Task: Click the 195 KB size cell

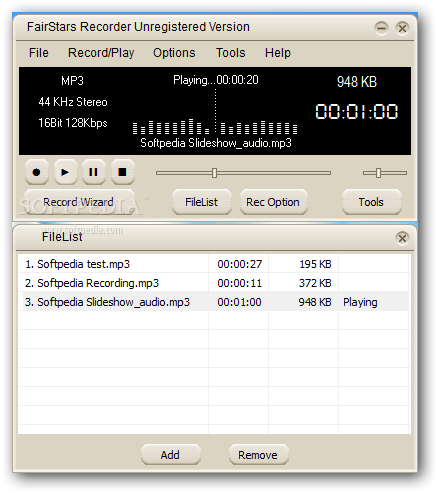Action: (x=315, y=264)
